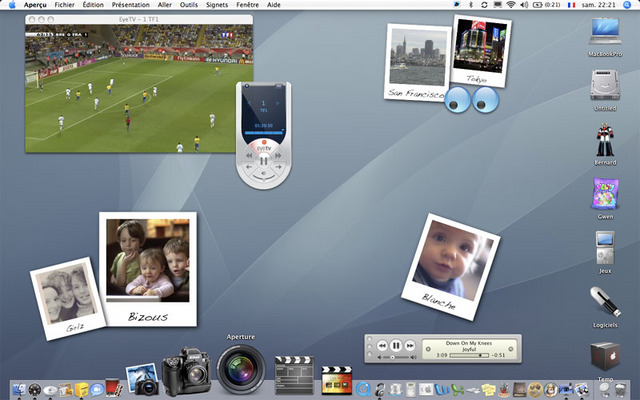Open the yellow mailbox icon in Dock

coord(81,389)
